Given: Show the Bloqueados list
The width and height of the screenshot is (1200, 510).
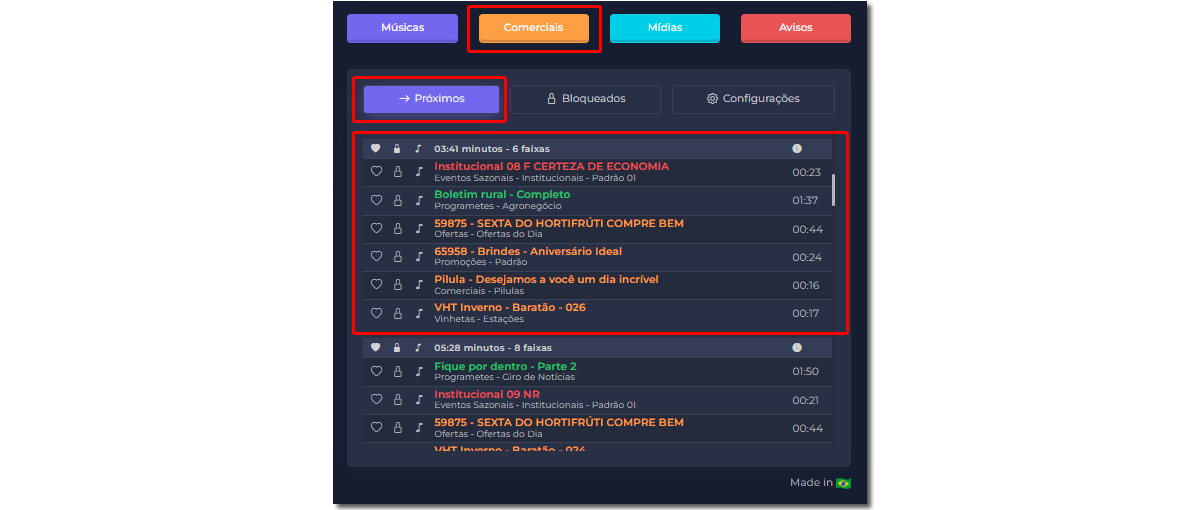Looking at the screenshot, I should click(585, 99).
